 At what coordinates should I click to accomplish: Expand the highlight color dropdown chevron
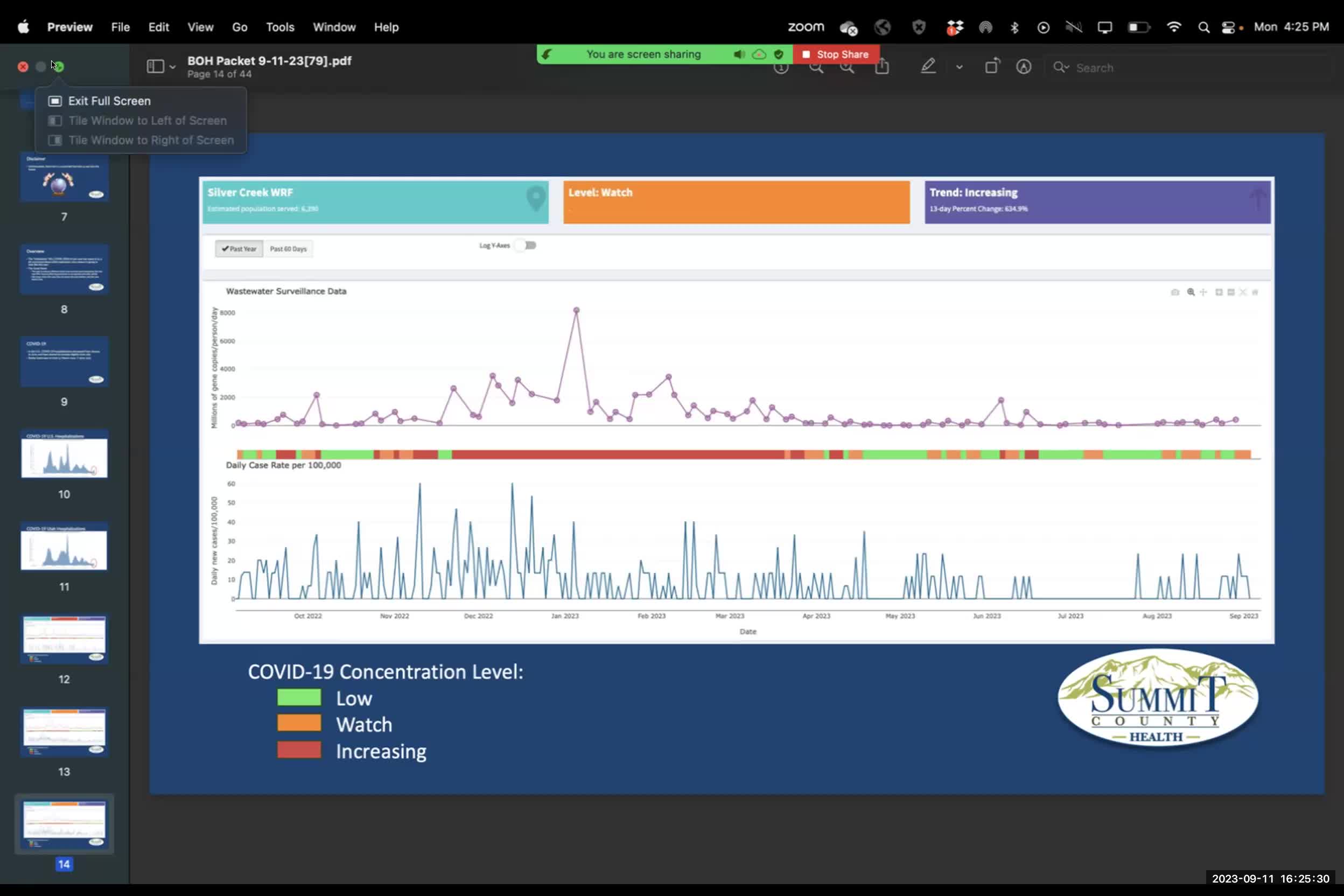point(960,67)
